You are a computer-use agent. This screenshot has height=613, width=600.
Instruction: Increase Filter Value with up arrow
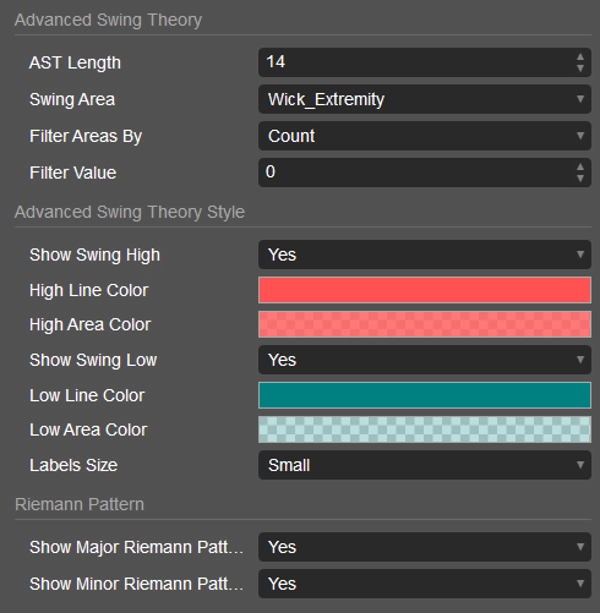coord(580,167)
